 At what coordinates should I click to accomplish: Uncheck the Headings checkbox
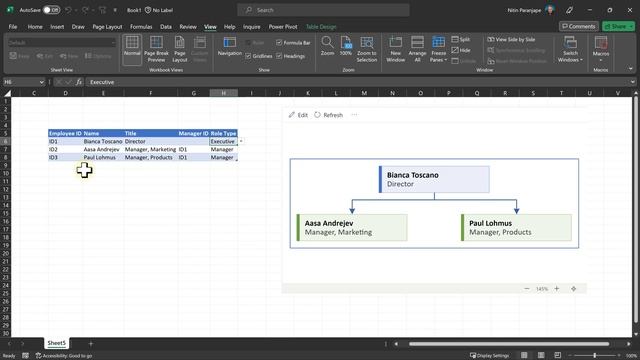point(279,56)
